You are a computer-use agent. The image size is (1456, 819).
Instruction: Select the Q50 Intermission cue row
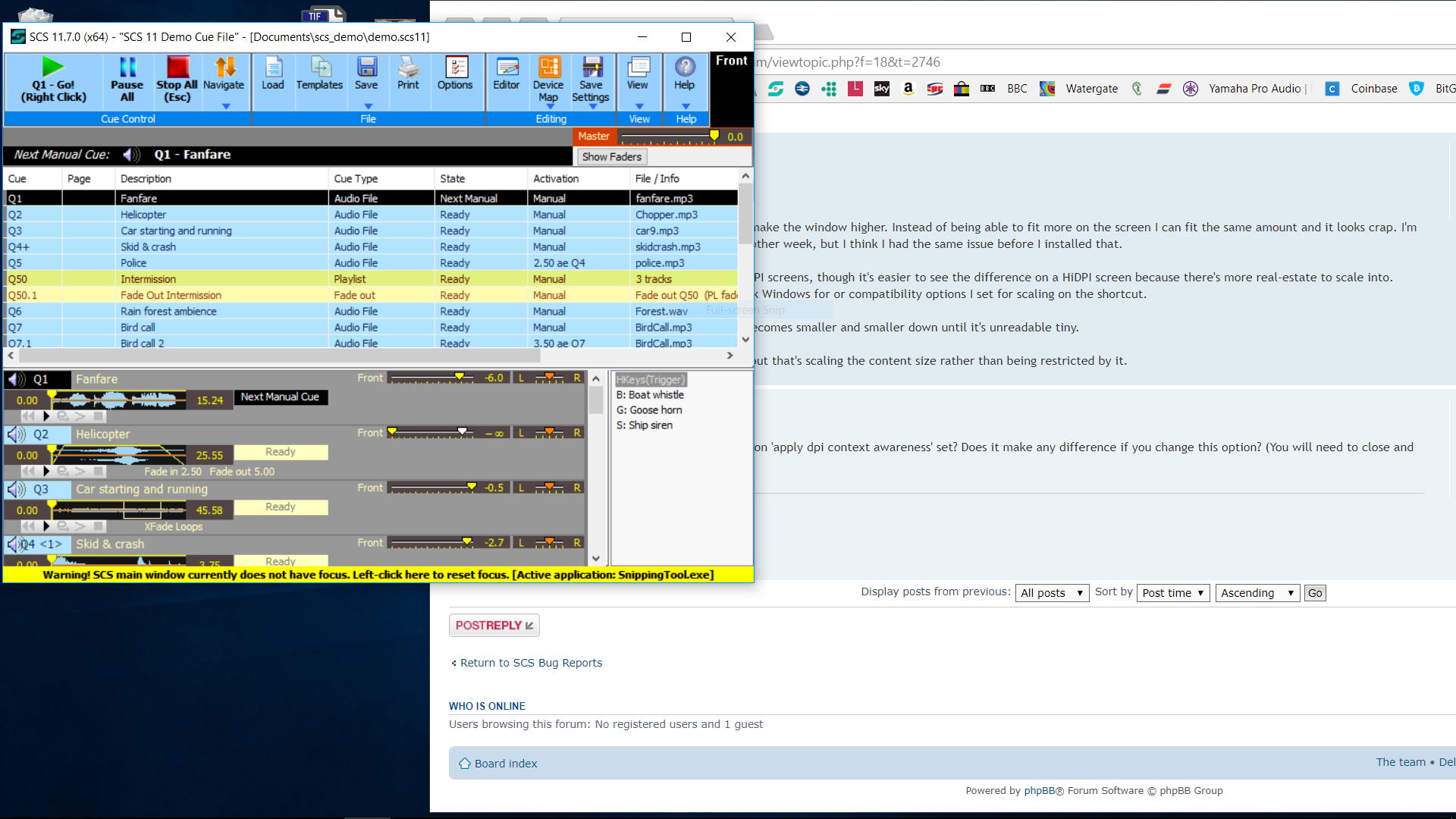click(x=148, y=279)
